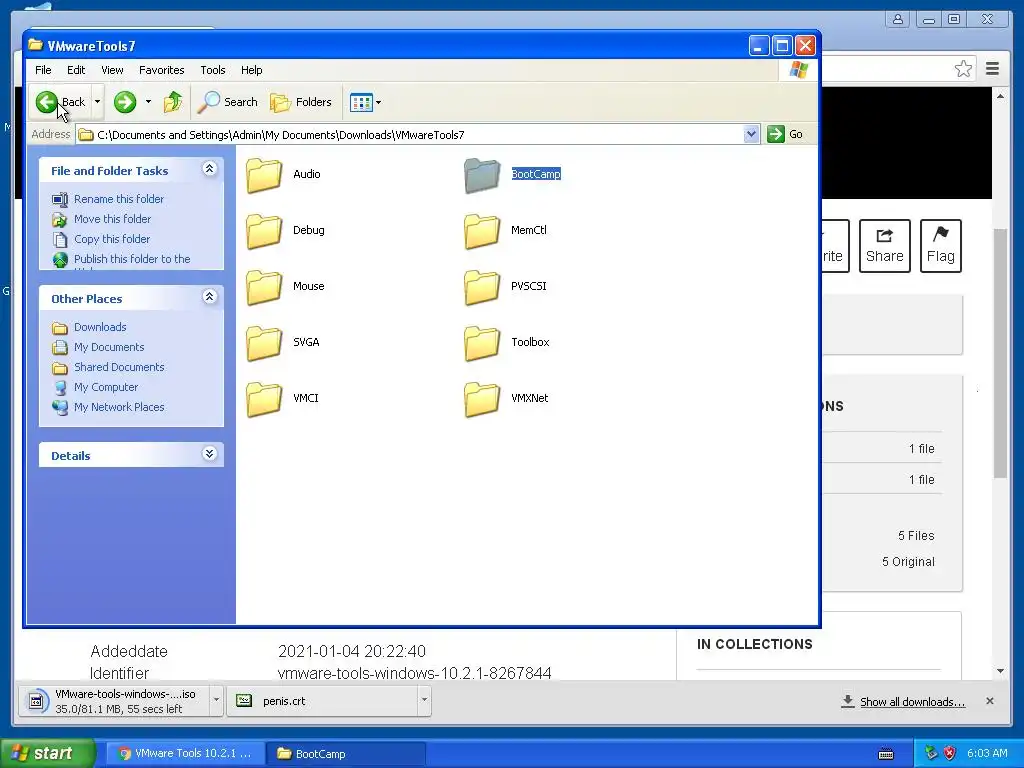Switch to VMware Tools 10.2.1 taskbar item
This screenshot has height=768, width=1024.
click(185, 753)
